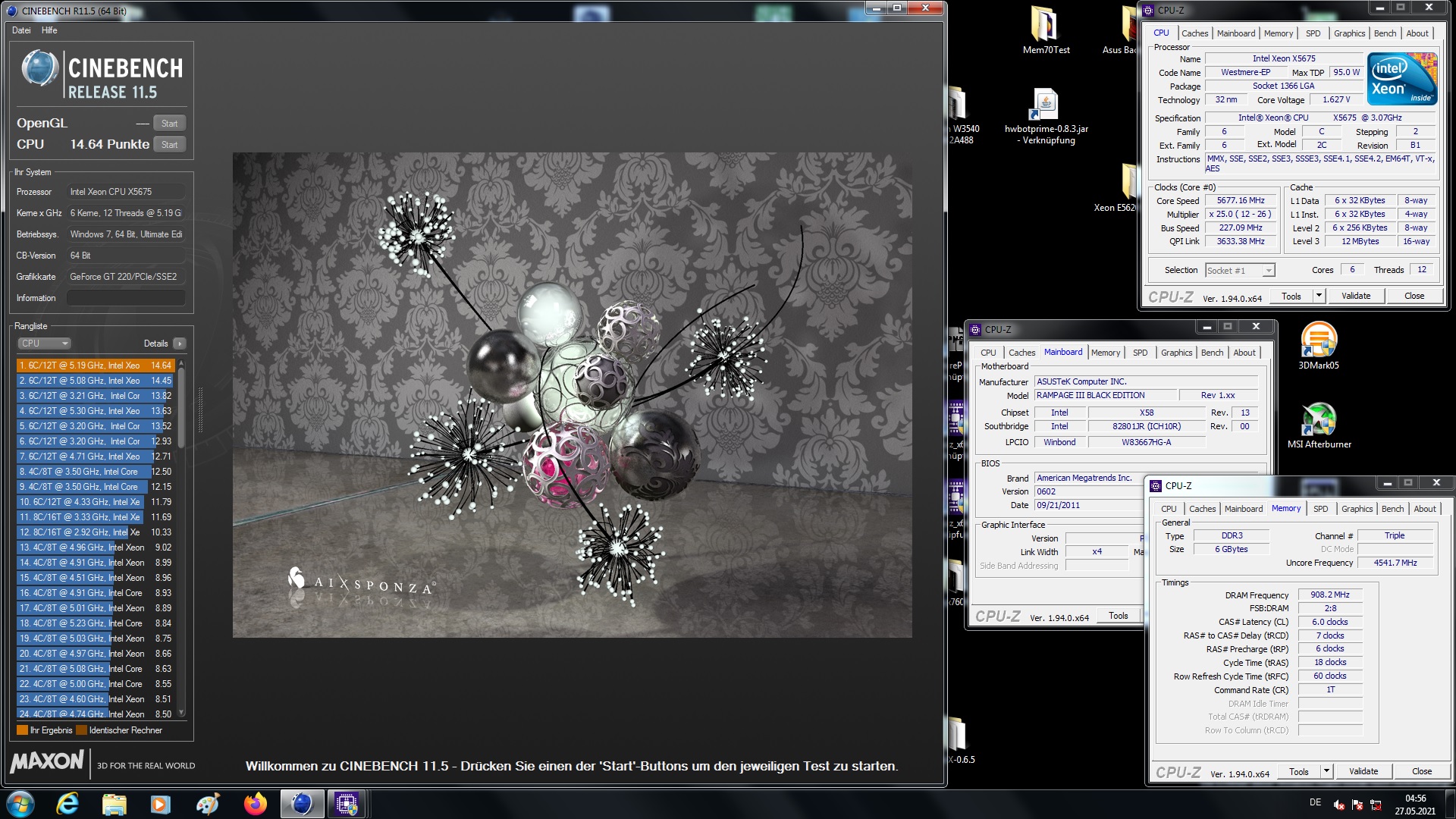Open Windows Media Player taskbar icon
Image resolution: width=1456 pixels, height=819 pixels.
(x=161, y=804)
